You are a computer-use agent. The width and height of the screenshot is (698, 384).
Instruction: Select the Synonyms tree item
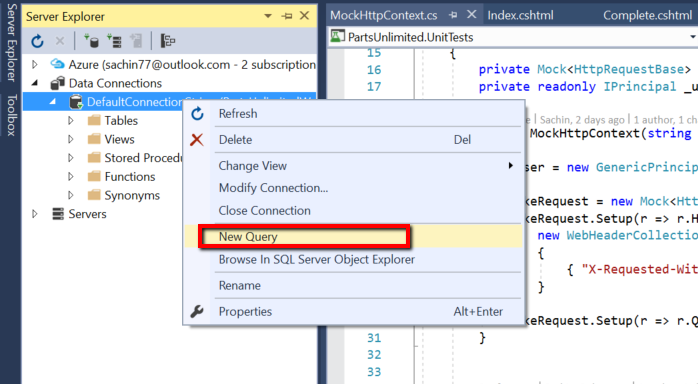tap(132, 195)
